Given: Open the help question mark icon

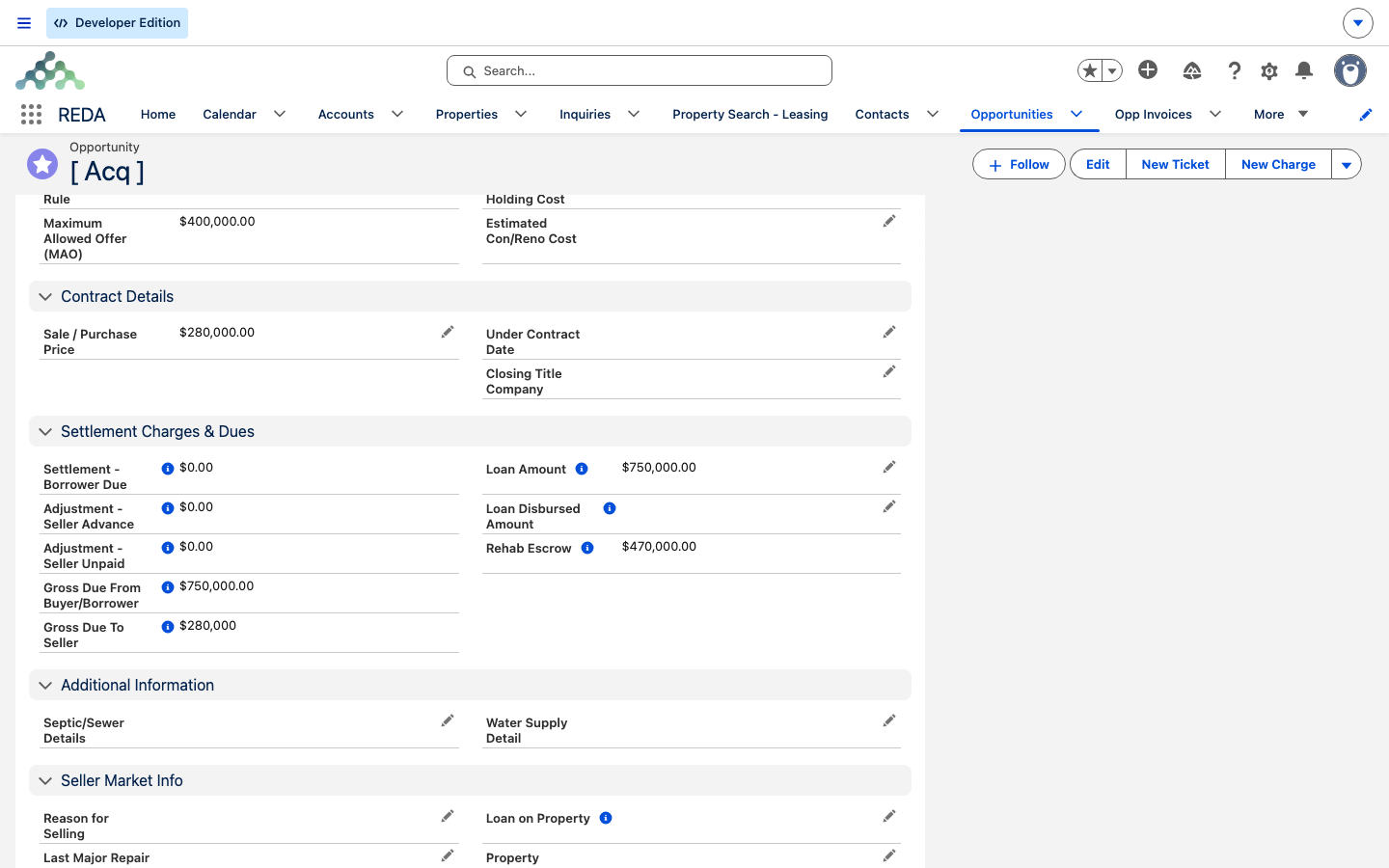Looking at the screenshot, I should (1234, 70).
